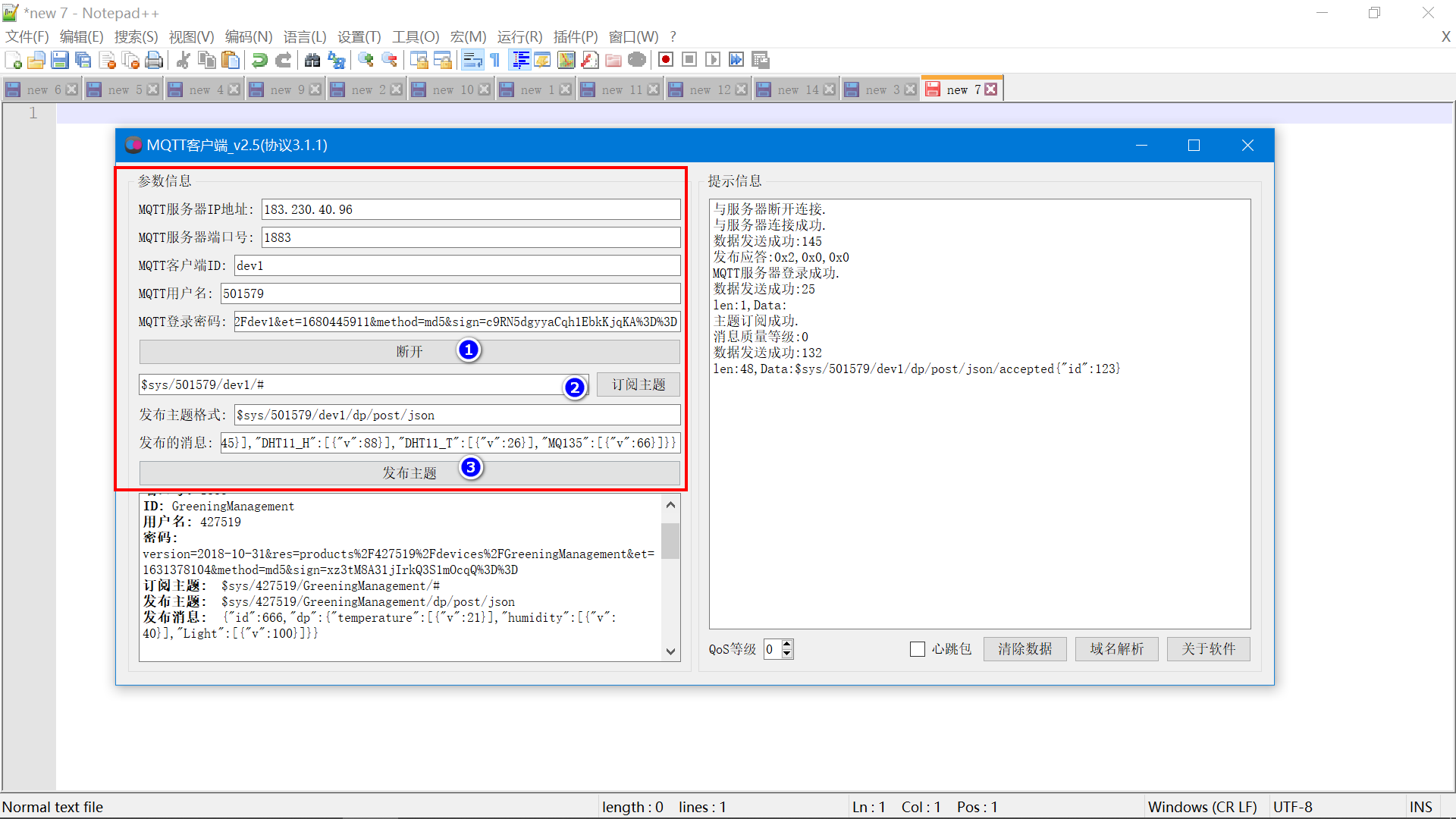
Task: Save all open files
Action: [x=83, y=60]
